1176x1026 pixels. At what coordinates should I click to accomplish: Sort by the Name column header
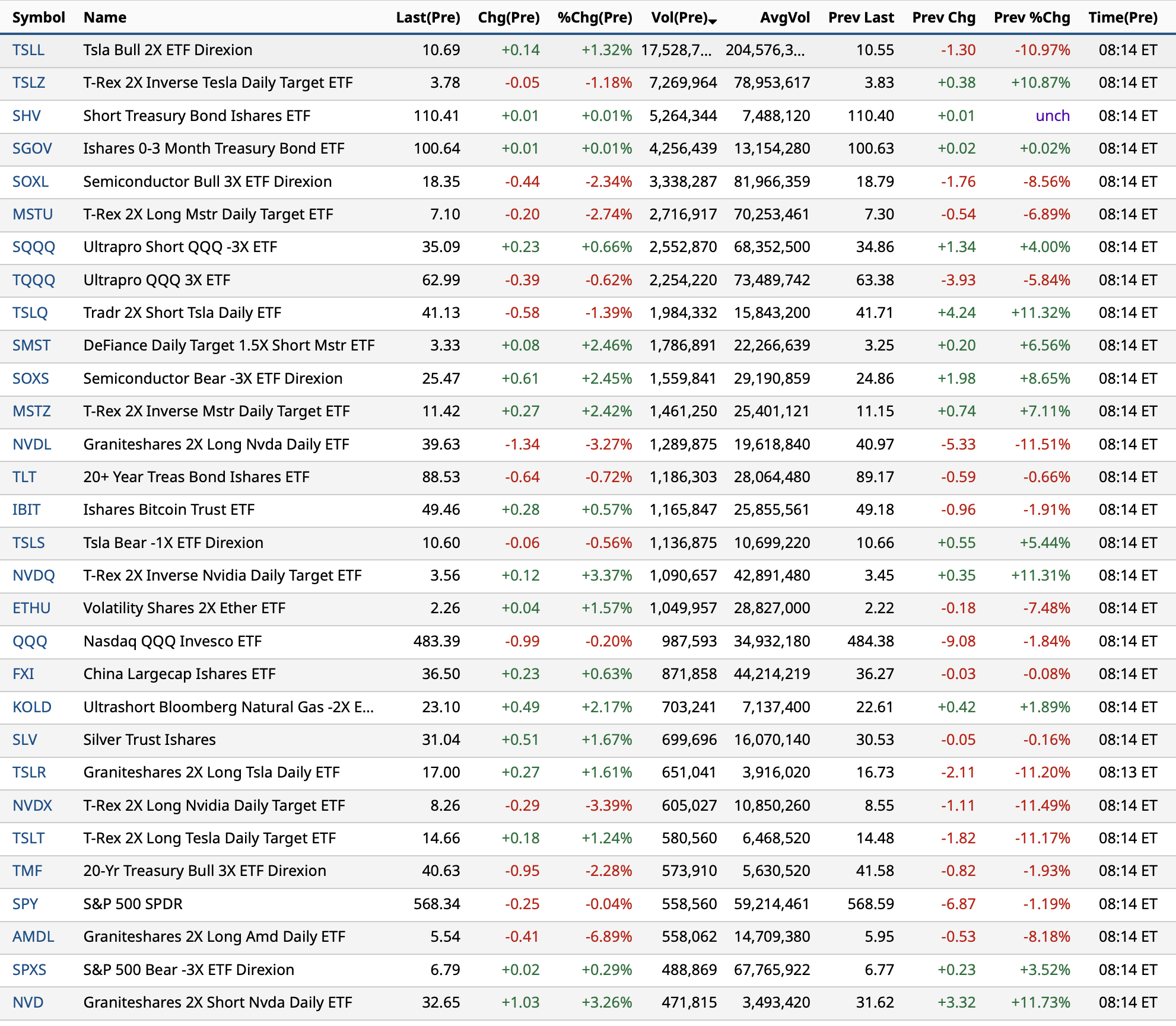tap(104, 17)
